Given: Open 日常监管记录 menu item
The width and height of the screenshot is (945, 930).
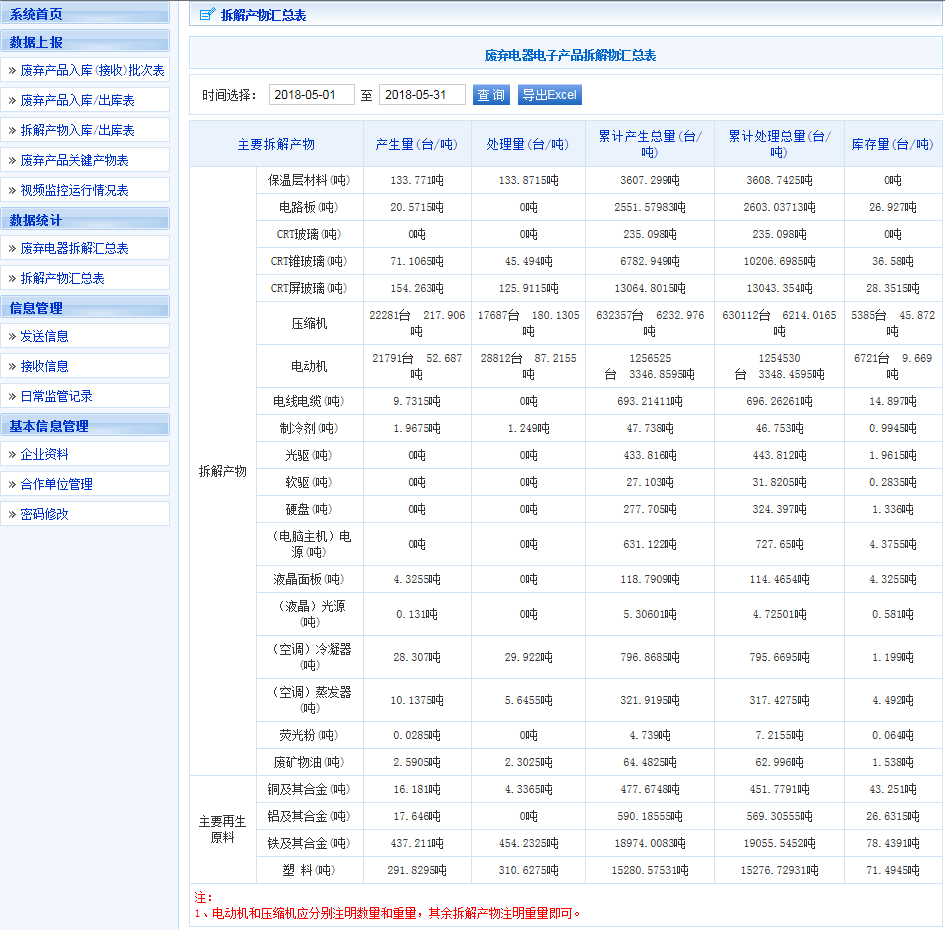Looking at the screenshot, I should click(x=57, y=397).
